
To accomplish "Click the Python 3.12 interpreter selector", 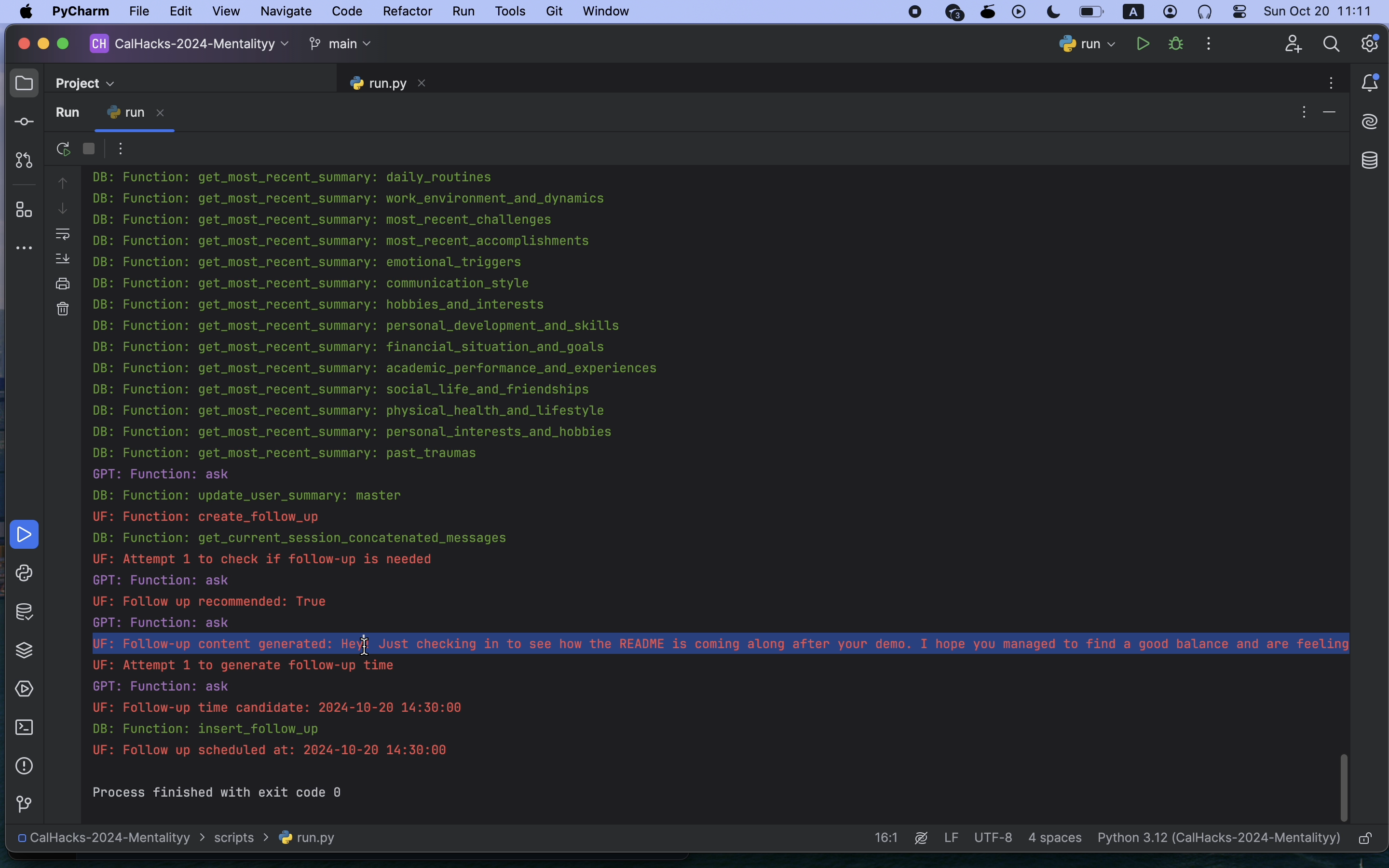I will click(x=1219, y=838).
